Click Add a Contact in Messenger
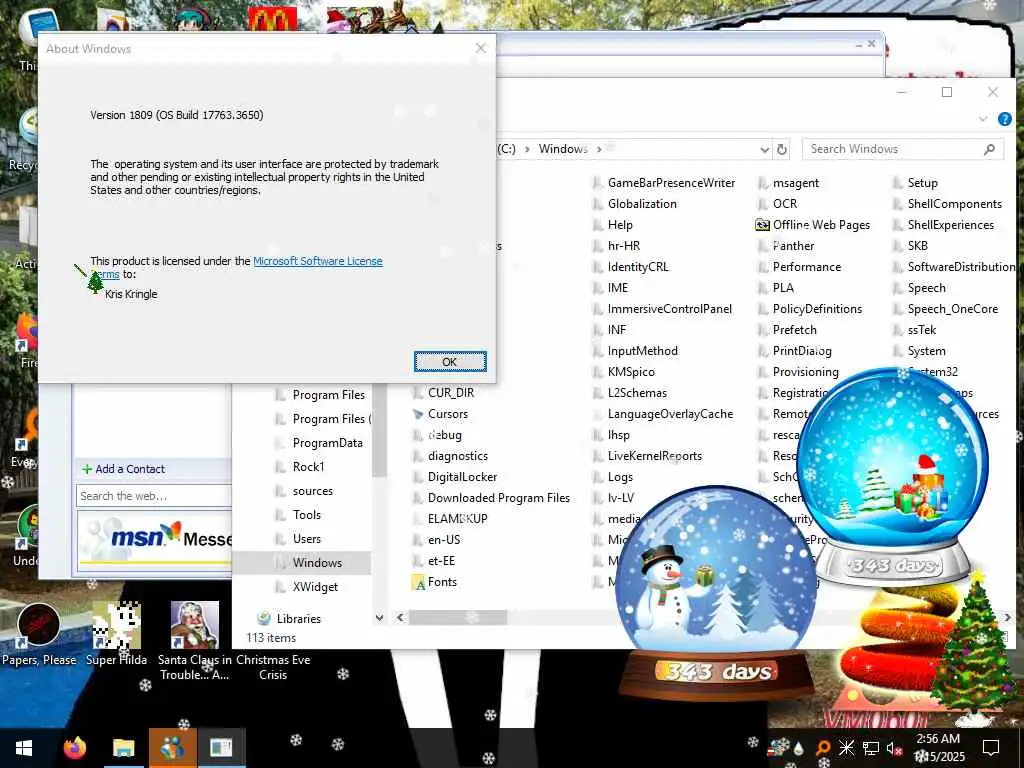 [x=123, y=469]
